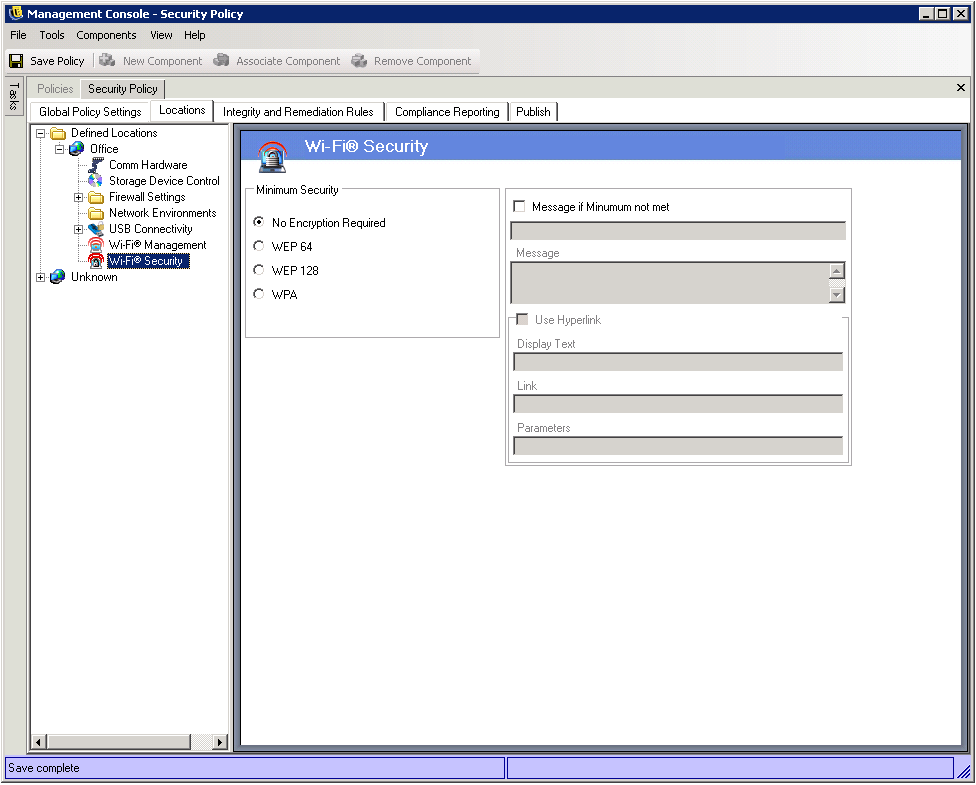This screenshot has width=976, height=785.
Task: Switch to Global Policy Settings tab
Action: coord(90,111)
